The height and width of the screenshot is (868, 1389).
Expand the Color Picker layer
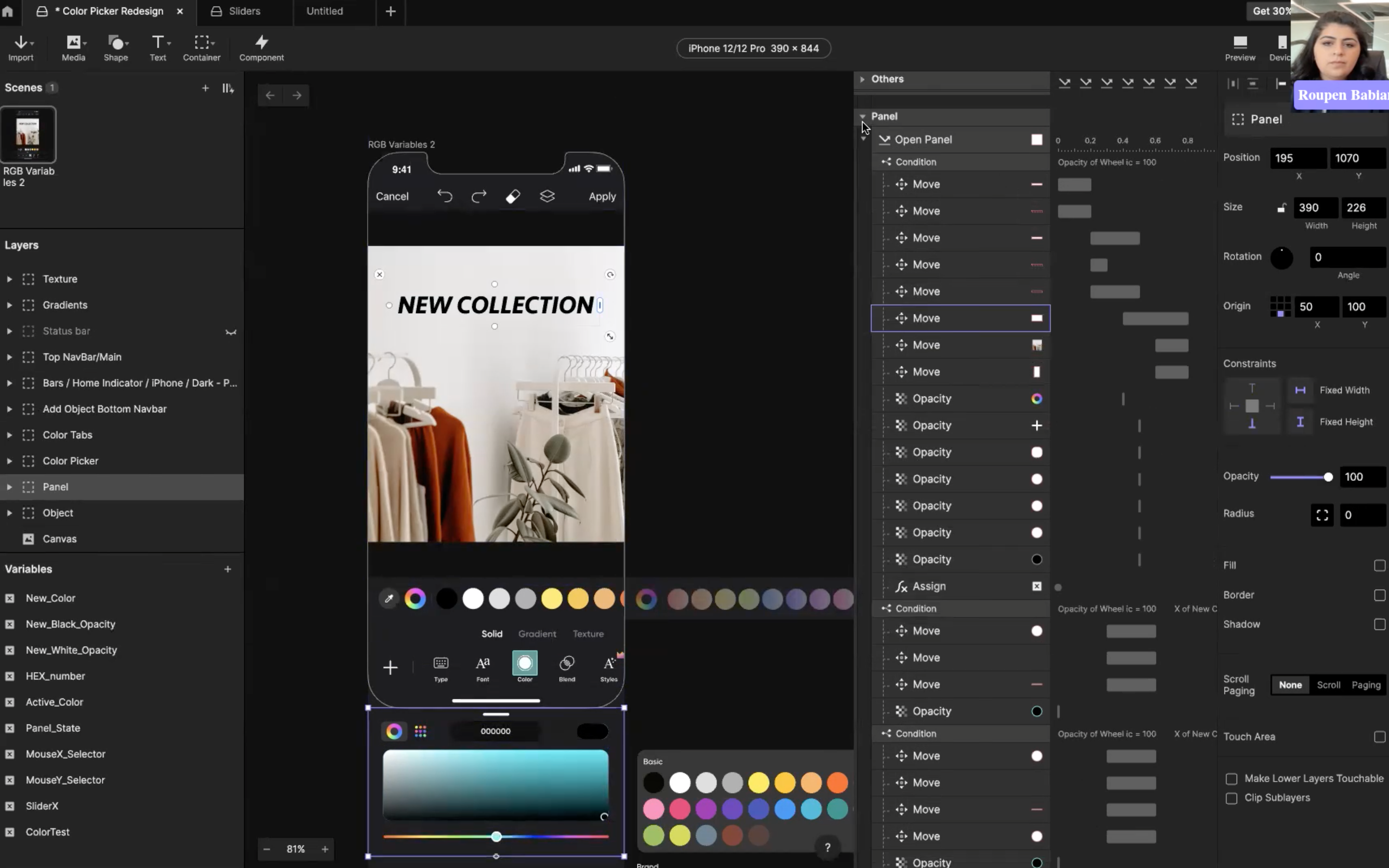coord(9,461)
